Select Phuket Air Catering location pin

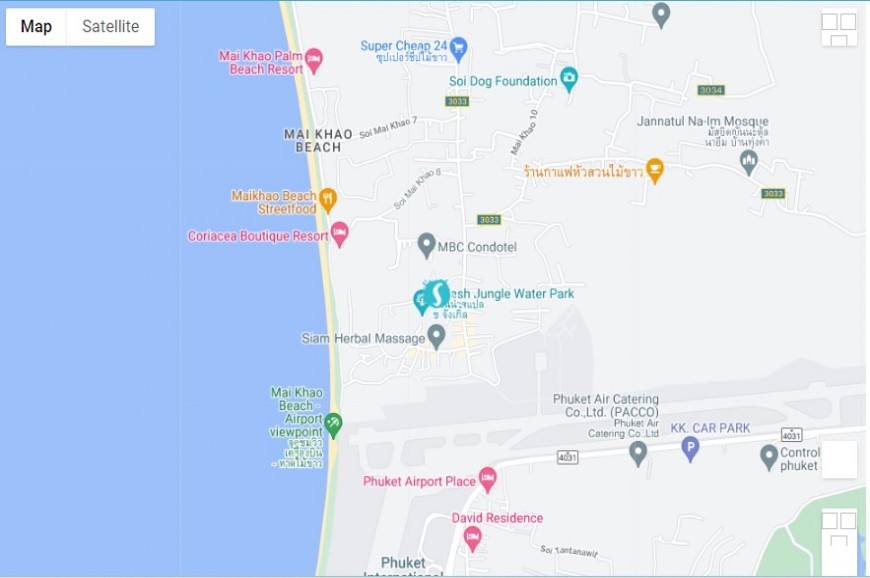coord(638,454)
